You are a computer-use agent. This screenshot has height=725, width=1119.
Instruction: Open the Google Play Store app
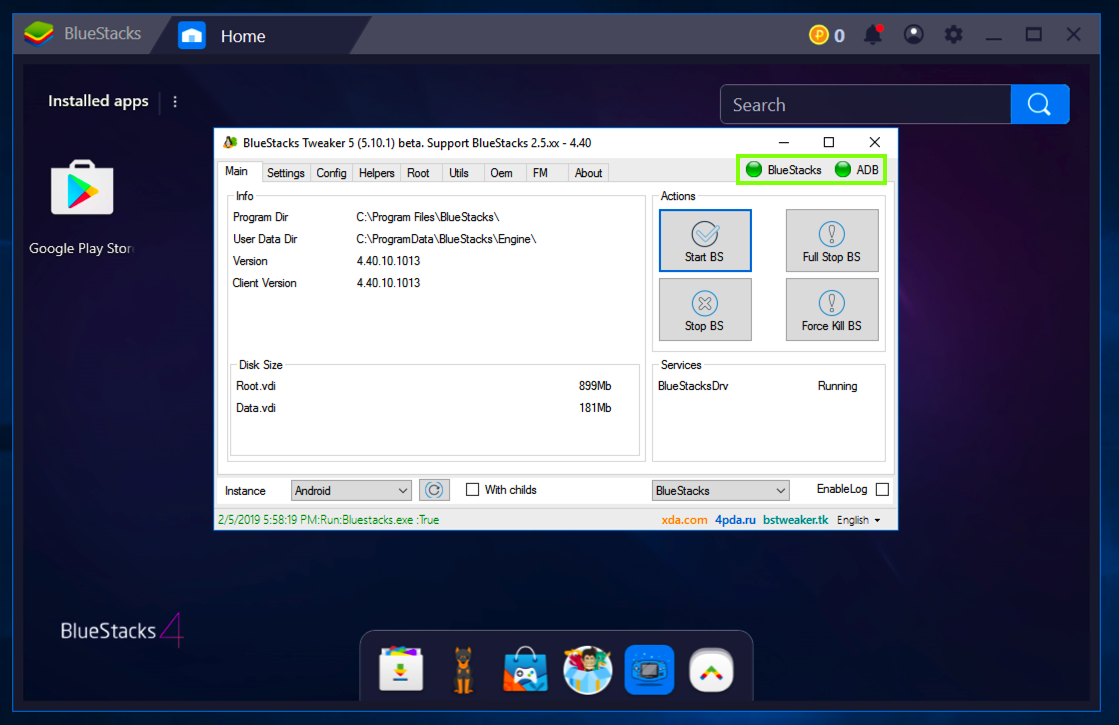[82, 190]
